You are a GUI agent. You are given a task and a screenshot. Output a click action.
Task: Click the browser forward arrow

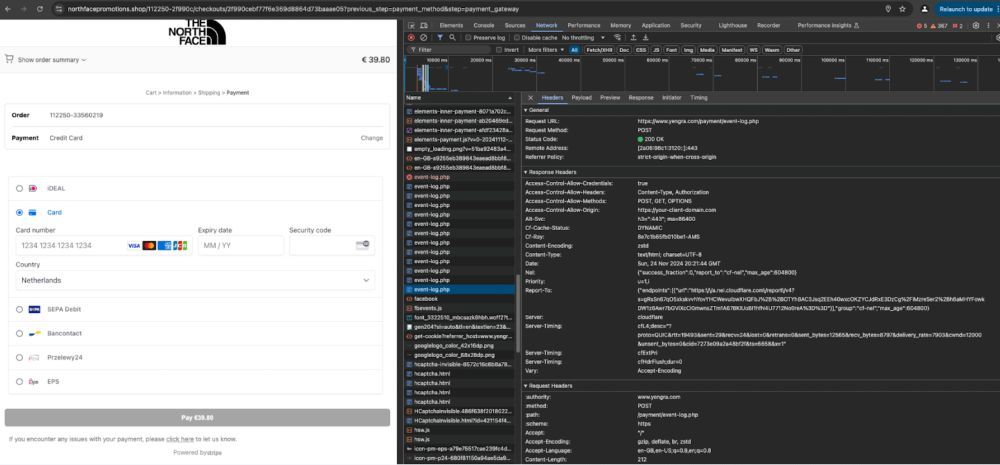point(24,9)
